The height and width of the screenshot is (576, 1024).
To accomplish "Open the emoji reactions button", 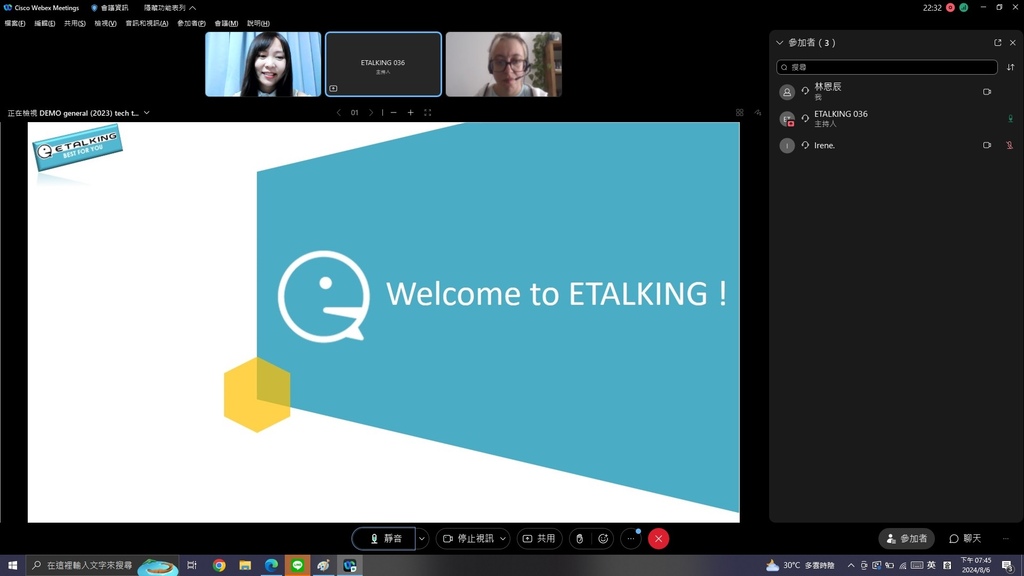I will 603,539.
